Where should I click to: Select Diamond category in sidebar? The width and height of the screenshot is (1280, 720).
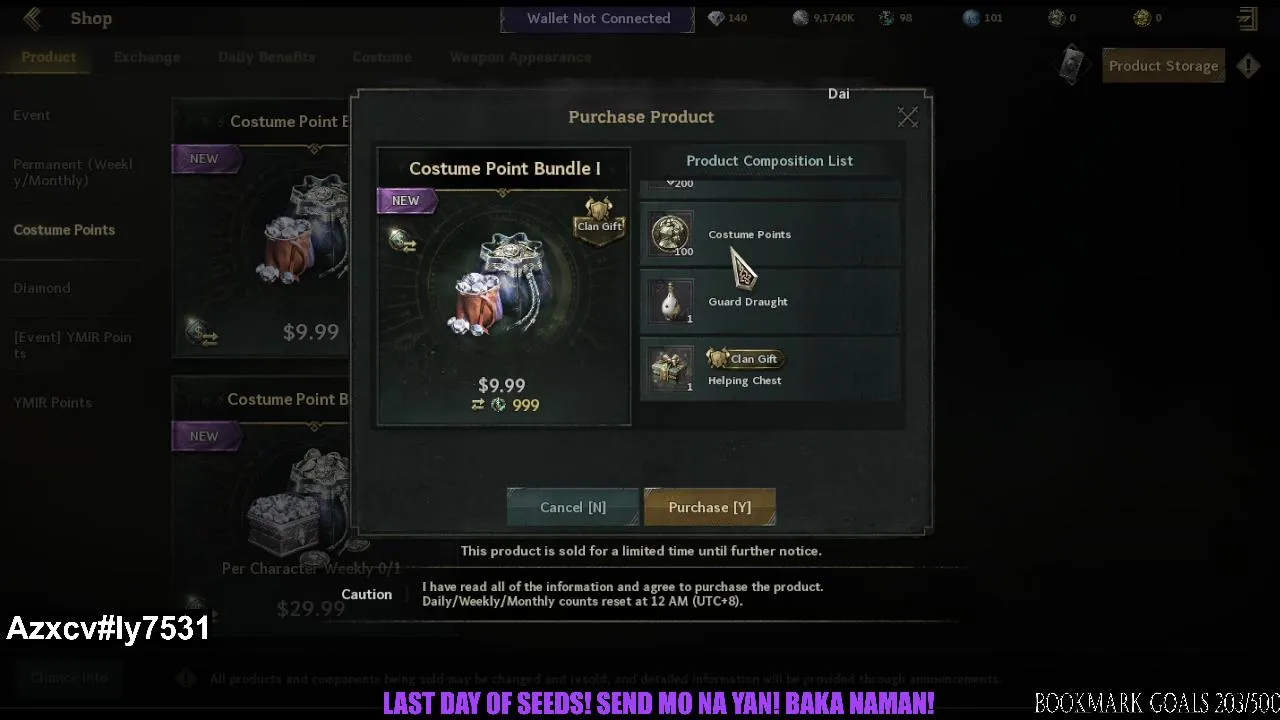click(x=42, y=288)
